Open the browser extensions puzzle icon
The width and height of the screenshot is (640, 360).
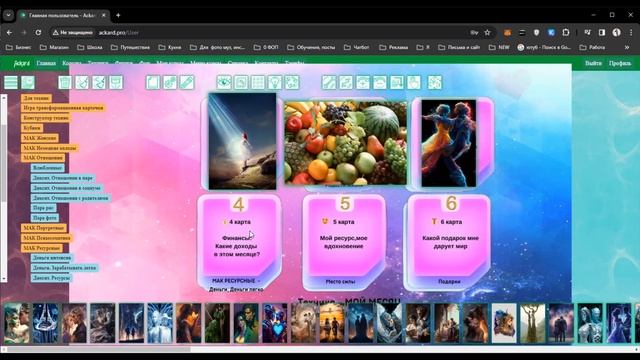coord(566,32)
